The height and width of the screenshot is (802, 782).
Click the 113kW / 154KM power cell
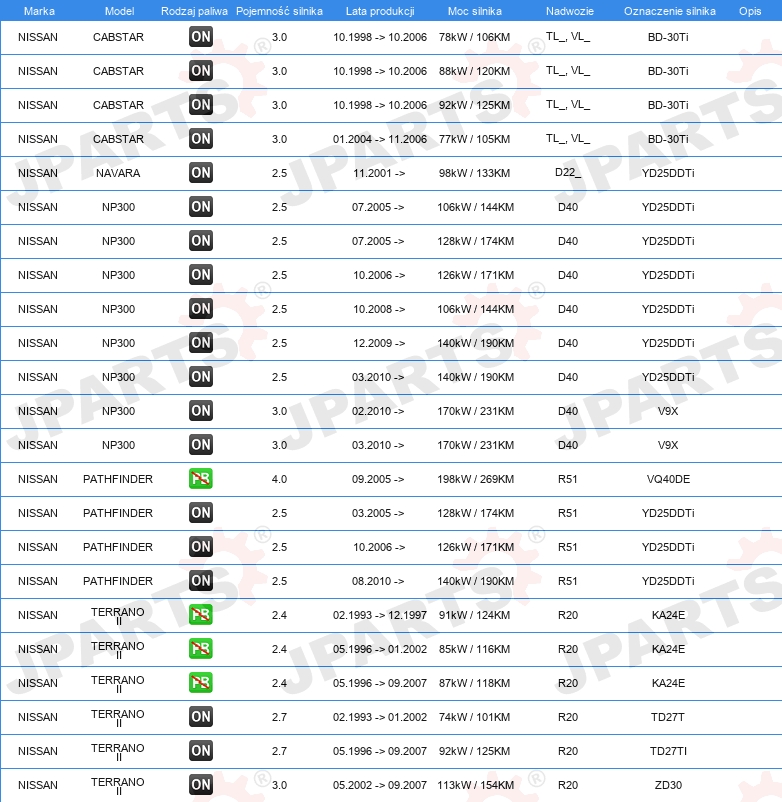476,785
